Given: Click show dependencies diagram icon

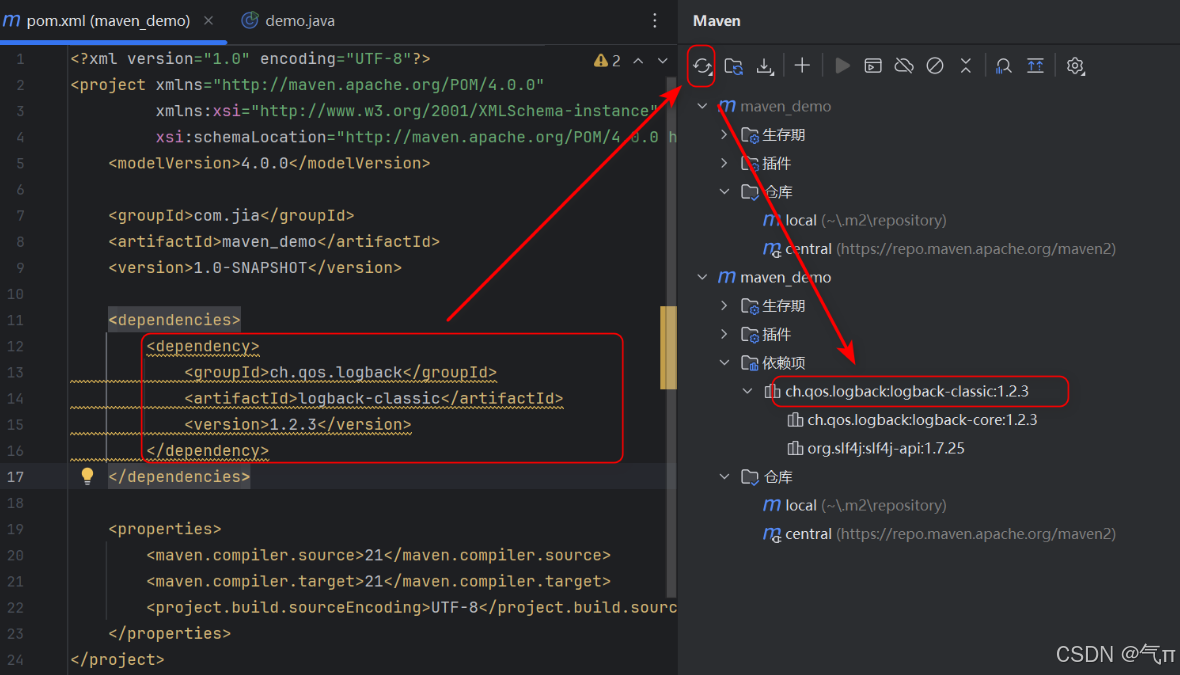Looking at the screenshot, I should tap(1036, 66).
